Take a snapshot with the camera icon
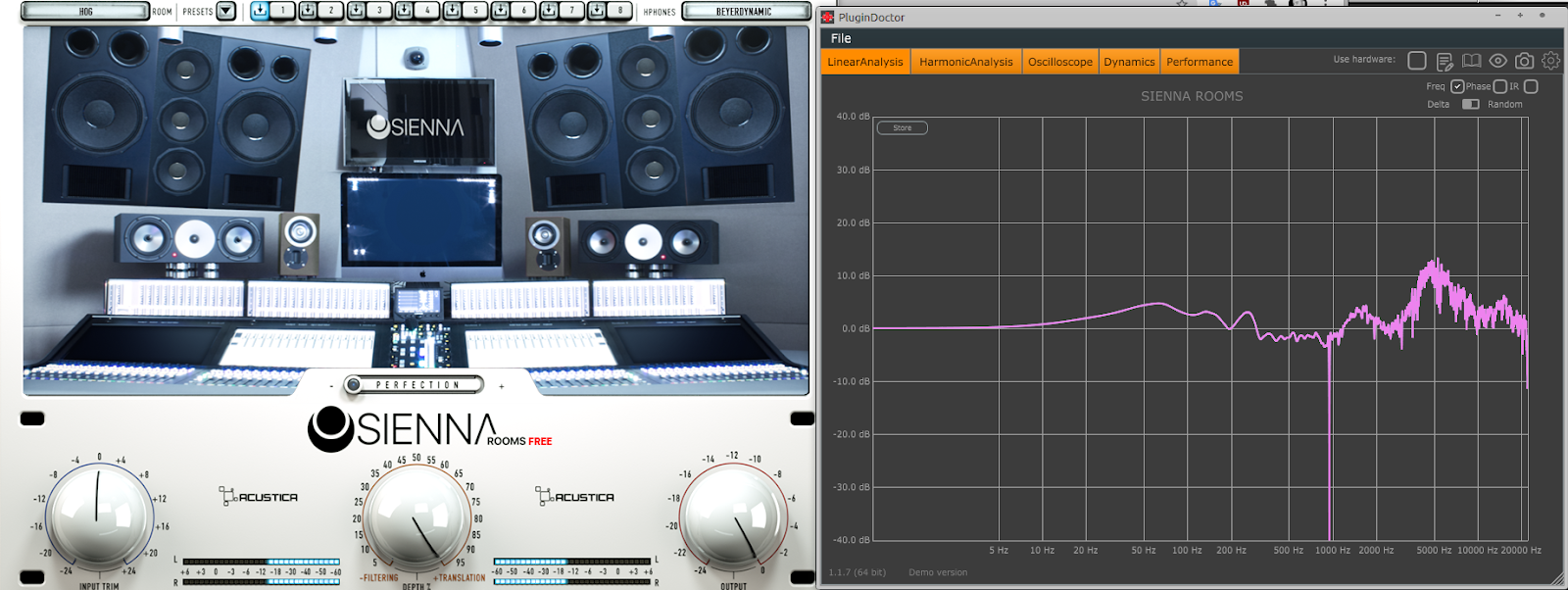This screenshot has width=1568, height=590. [x=1524, y=61]
